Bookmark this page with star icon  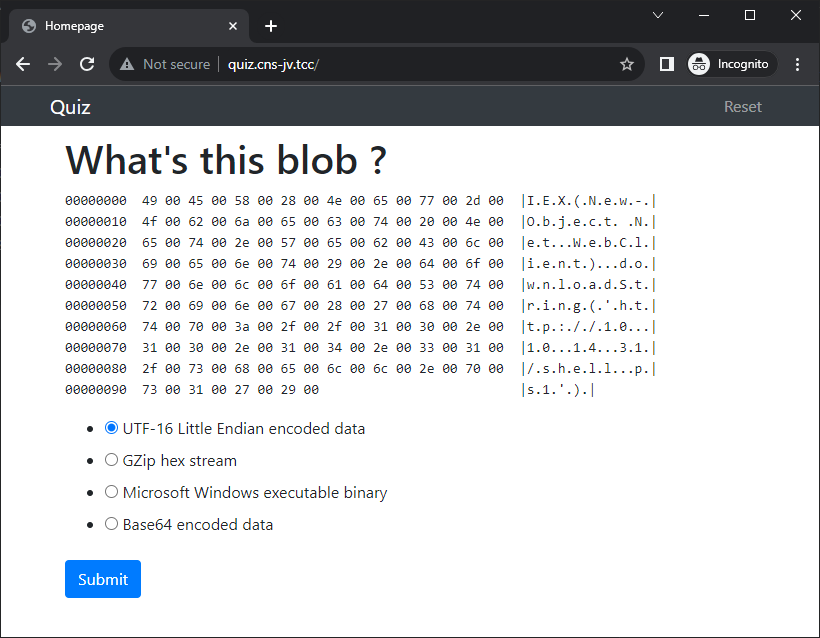coord(627,64)
